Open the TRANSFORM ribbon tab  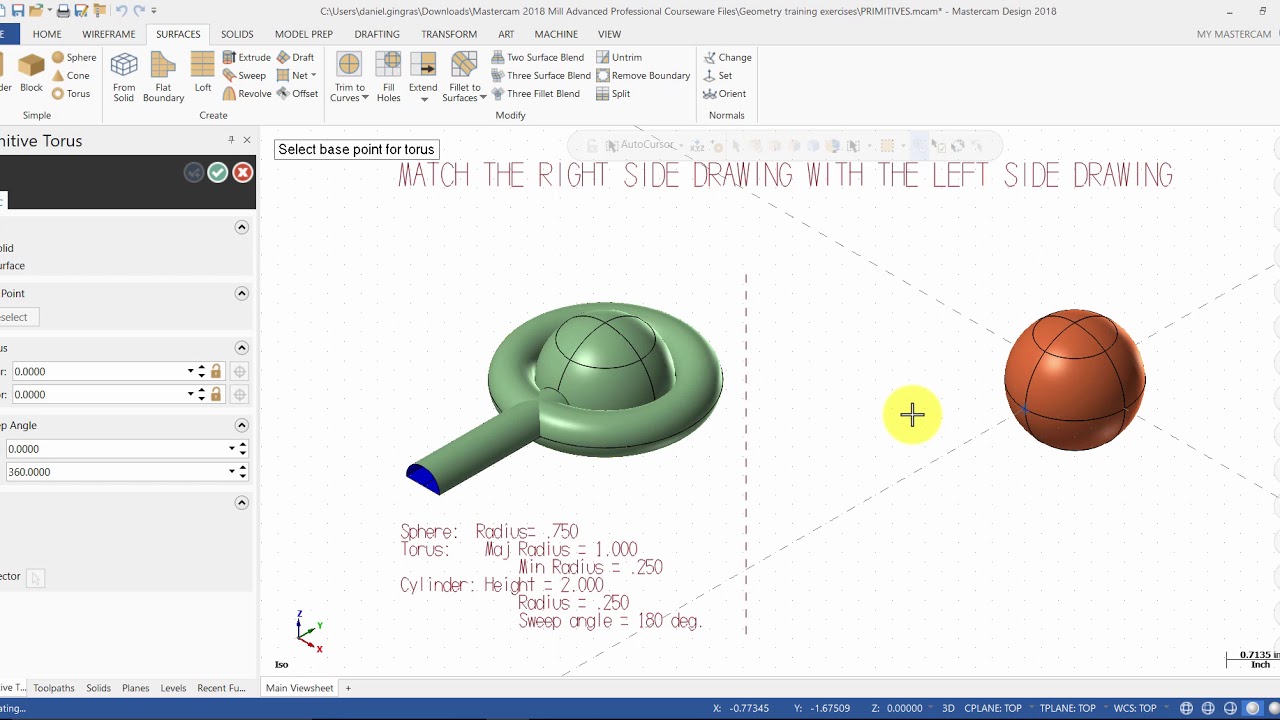449,34
